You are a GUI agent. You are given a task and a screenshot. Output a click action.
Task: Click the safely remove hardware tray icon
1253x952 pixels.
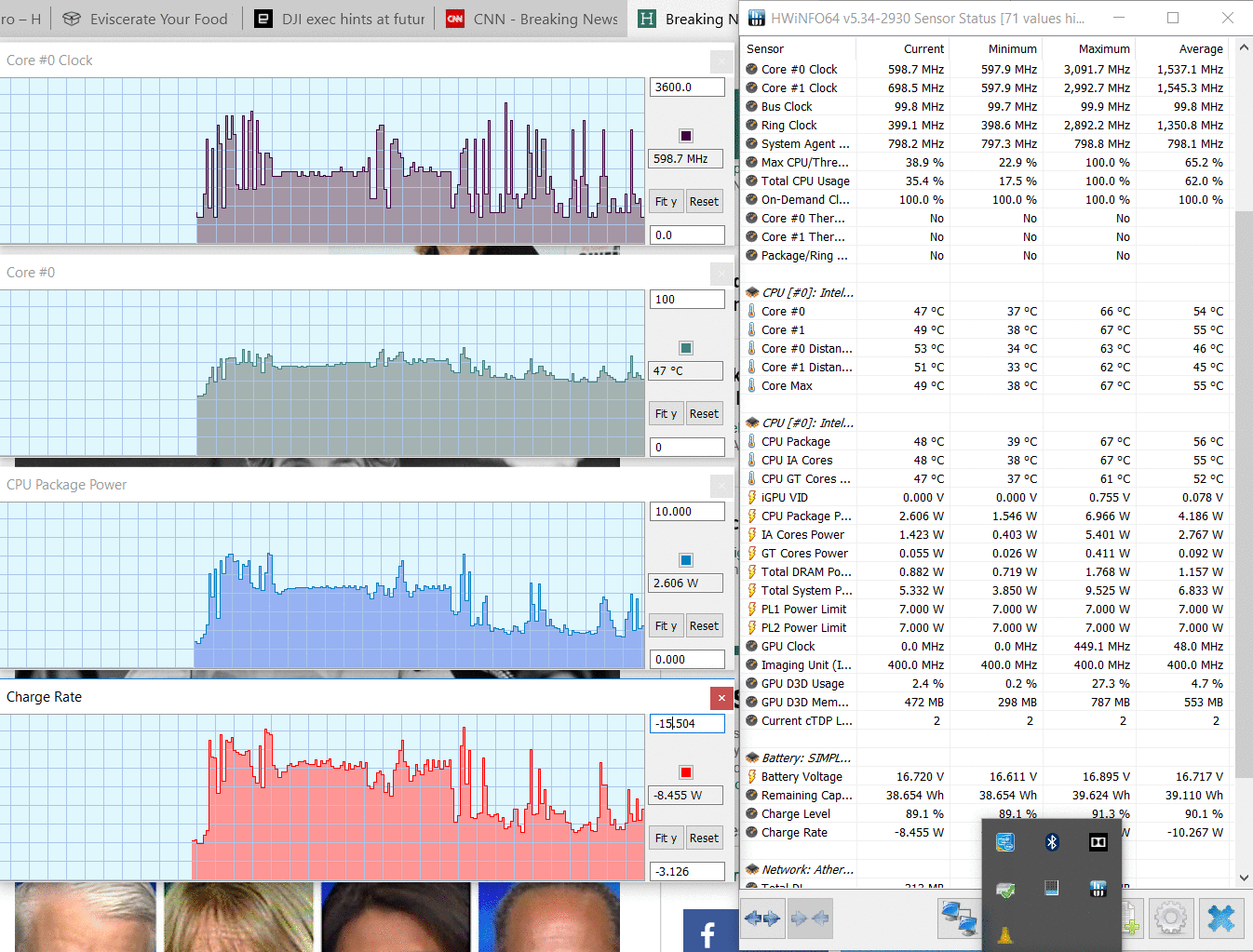point(1005,890)
